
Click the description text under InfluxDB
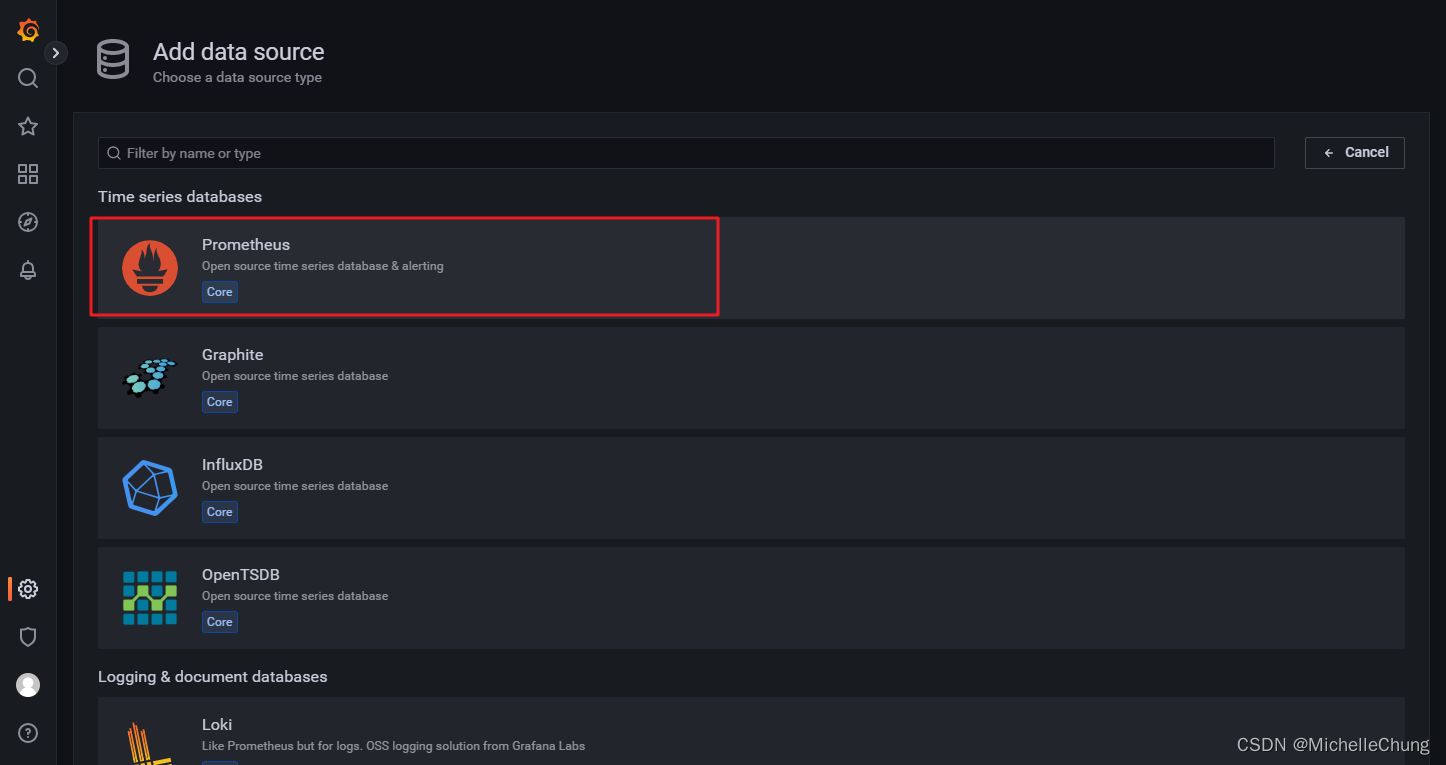coord(295,486)
